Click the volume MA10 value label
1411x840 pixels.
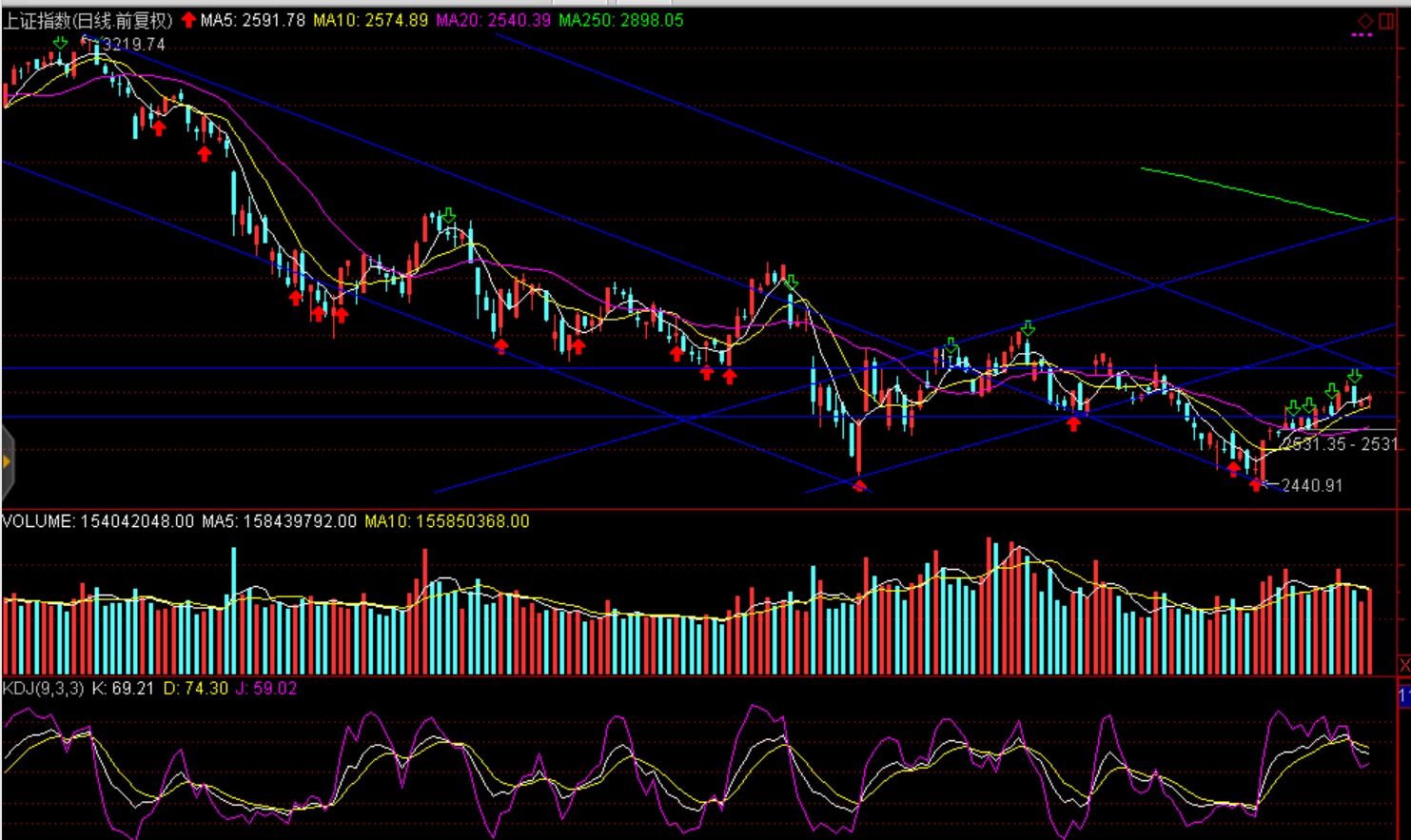pos(446,521)
